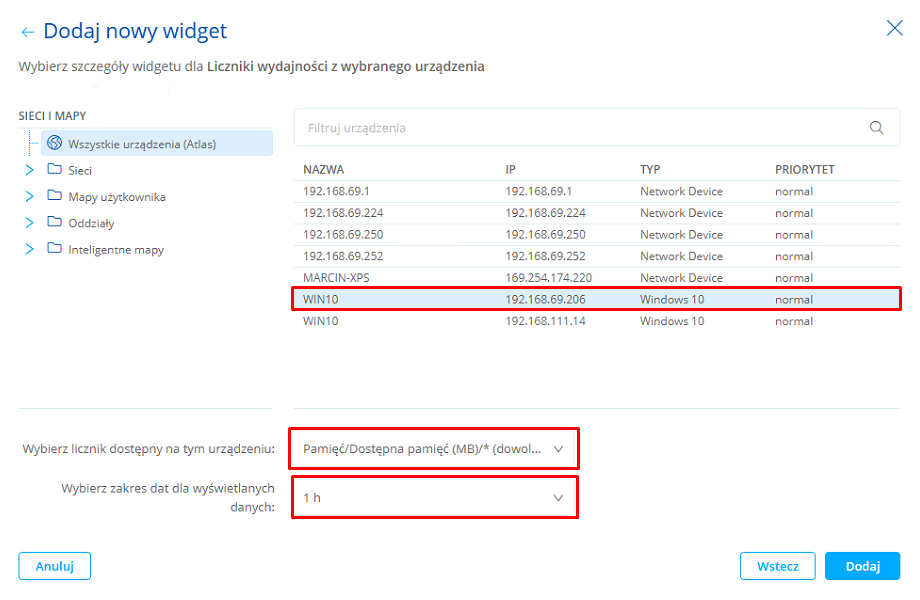
Task: Click the Inteligentne mapy folder icon
Action: pos(54,249)
